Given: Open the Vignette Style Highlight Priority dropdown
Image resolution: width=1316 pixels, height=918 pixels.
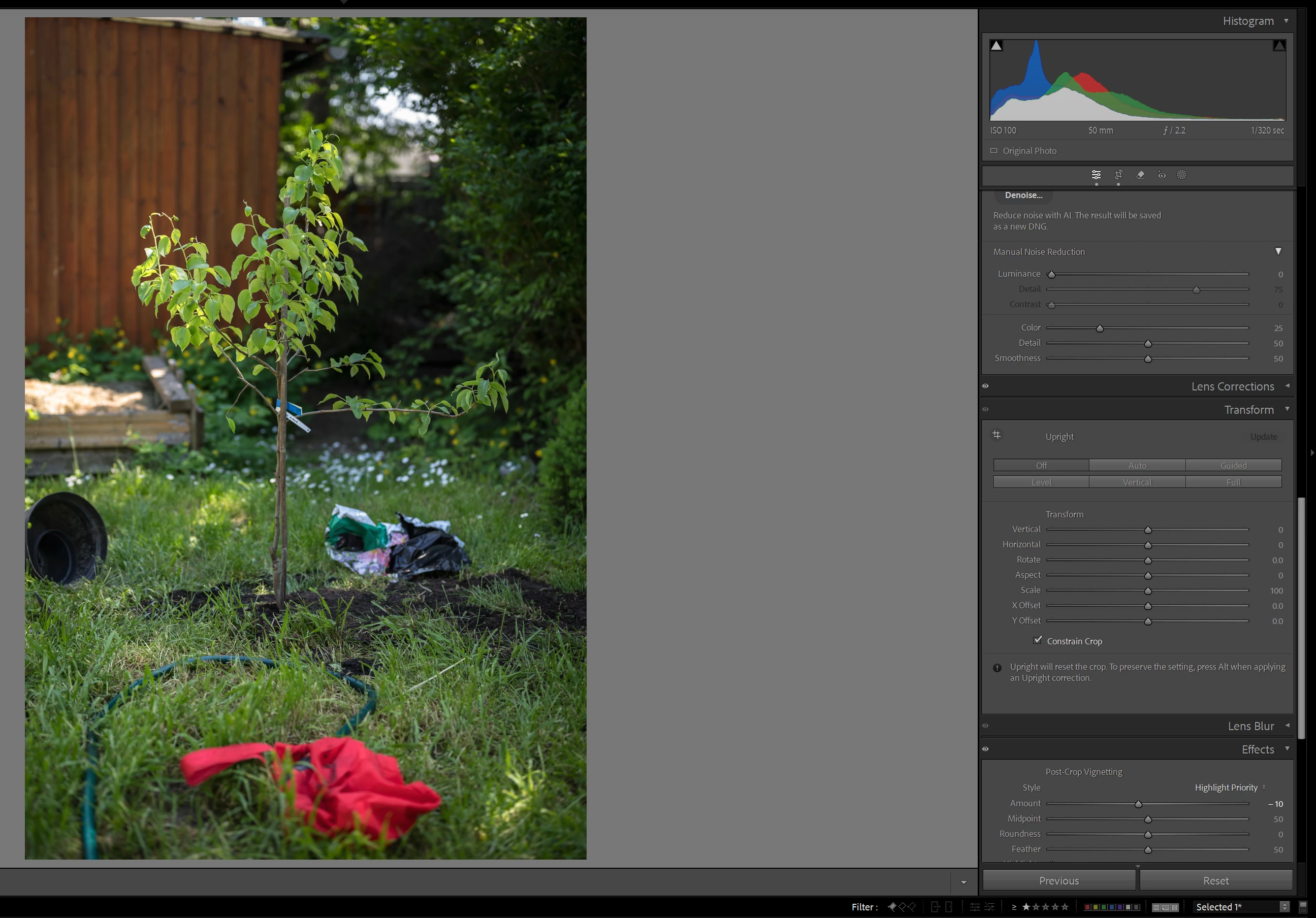Looking at the screenshot, I should [x=1230, y=788].
